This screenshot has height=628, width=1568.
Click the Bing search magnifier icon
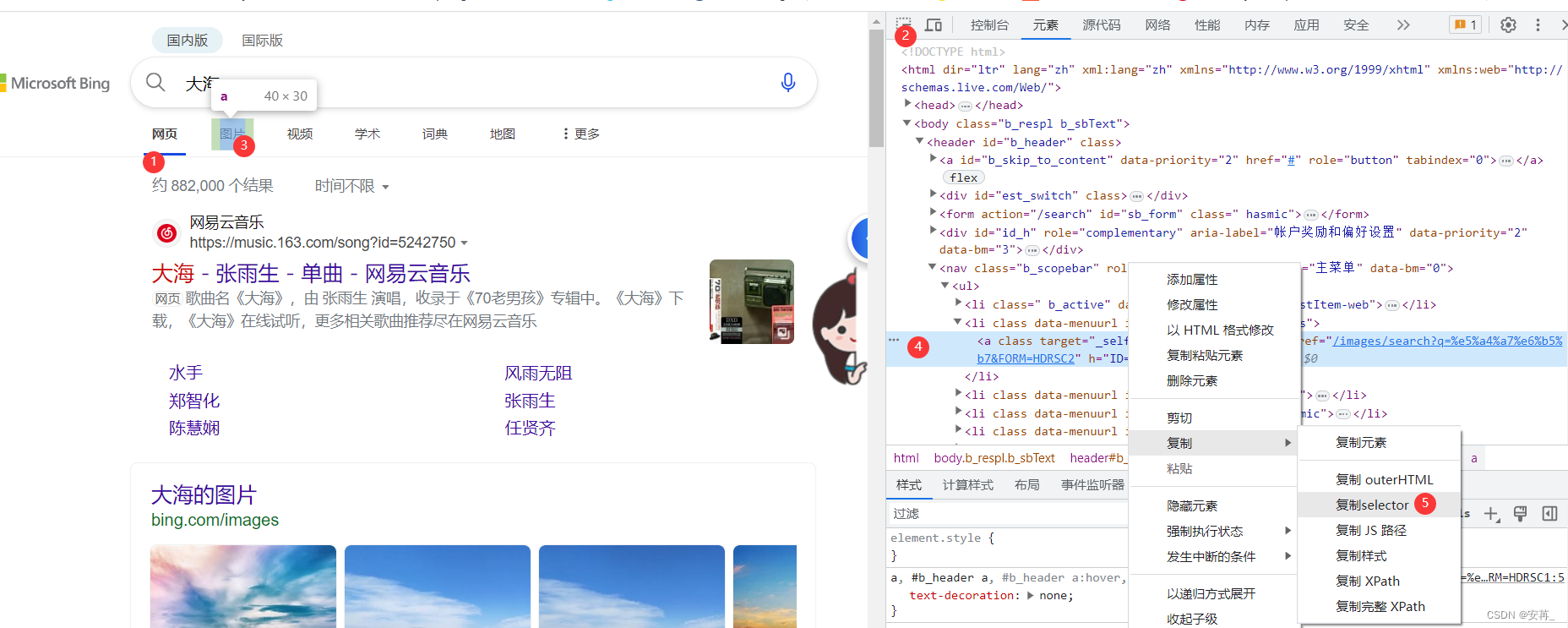[x=155, y=82]
